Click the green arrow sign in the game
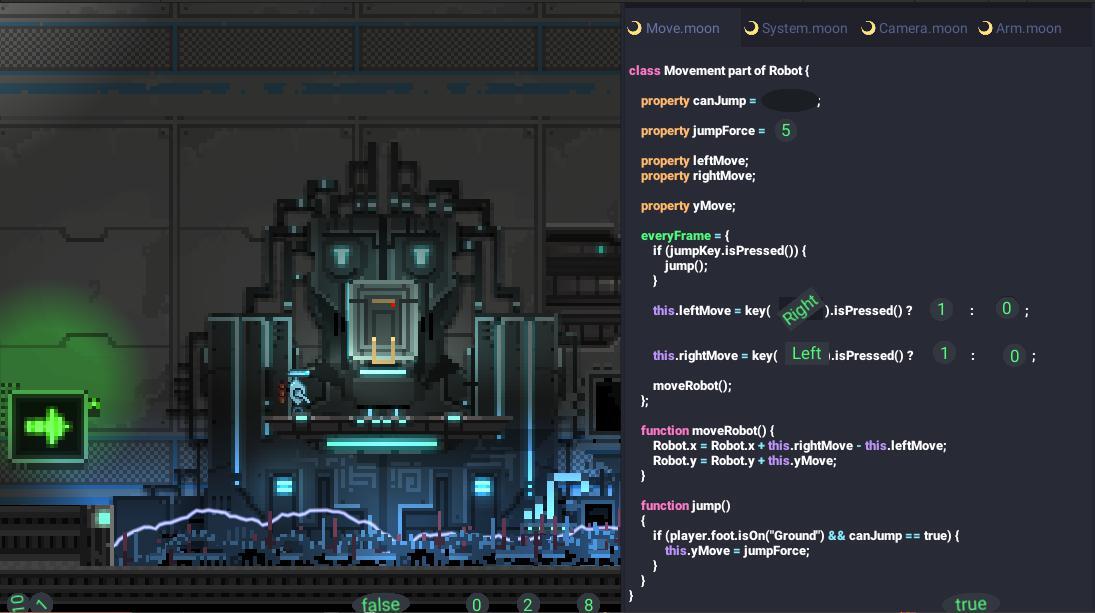This screenshot has height=613, width=1095. 47,427
